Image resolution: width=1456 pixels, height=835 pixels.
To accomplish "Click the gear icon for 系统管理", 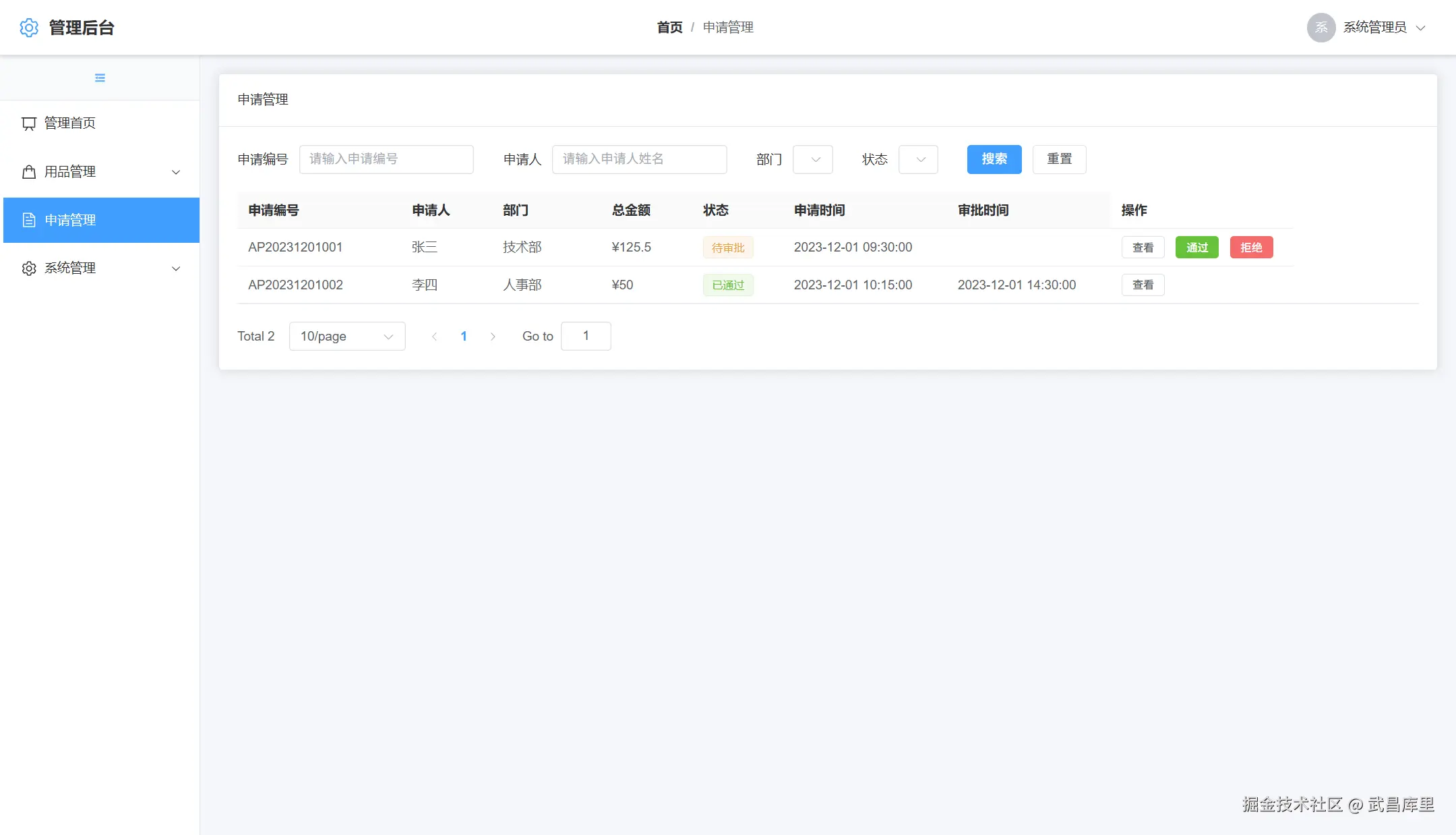I will pyautogui.click(x=29, y=268).
